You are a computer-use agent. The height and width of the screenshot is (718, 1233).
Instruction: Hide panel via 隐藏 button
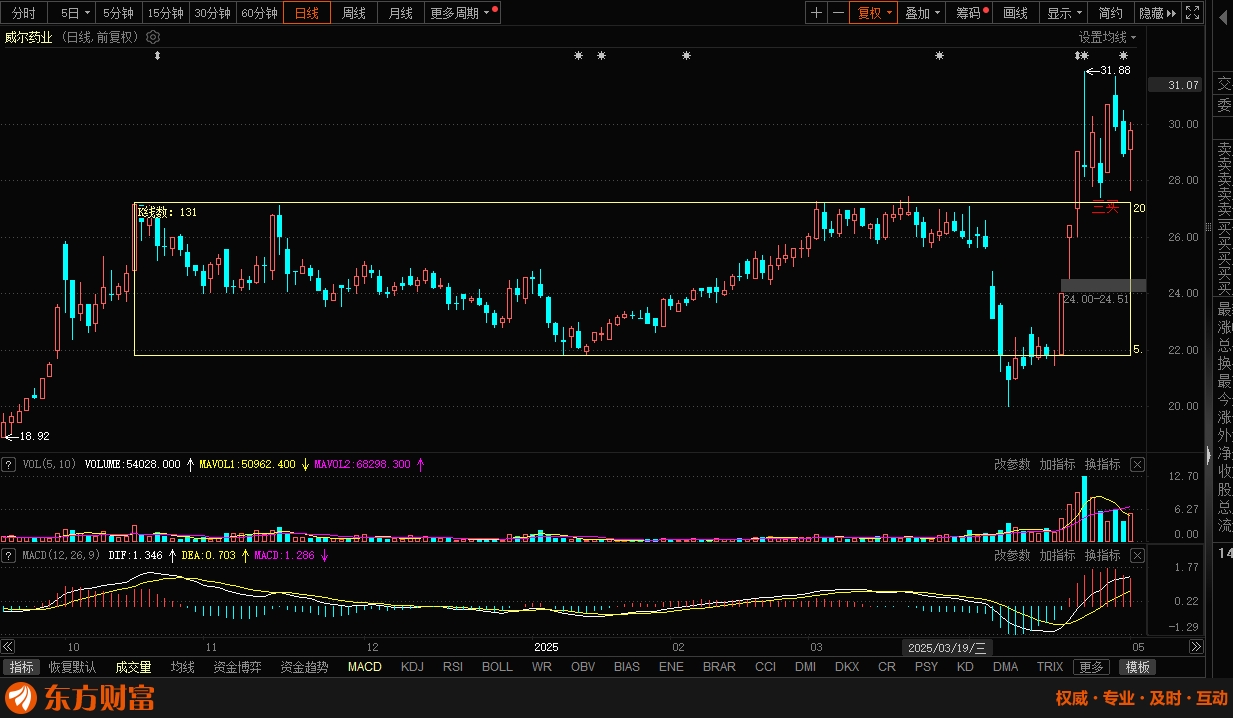[x=1157, y=13]
